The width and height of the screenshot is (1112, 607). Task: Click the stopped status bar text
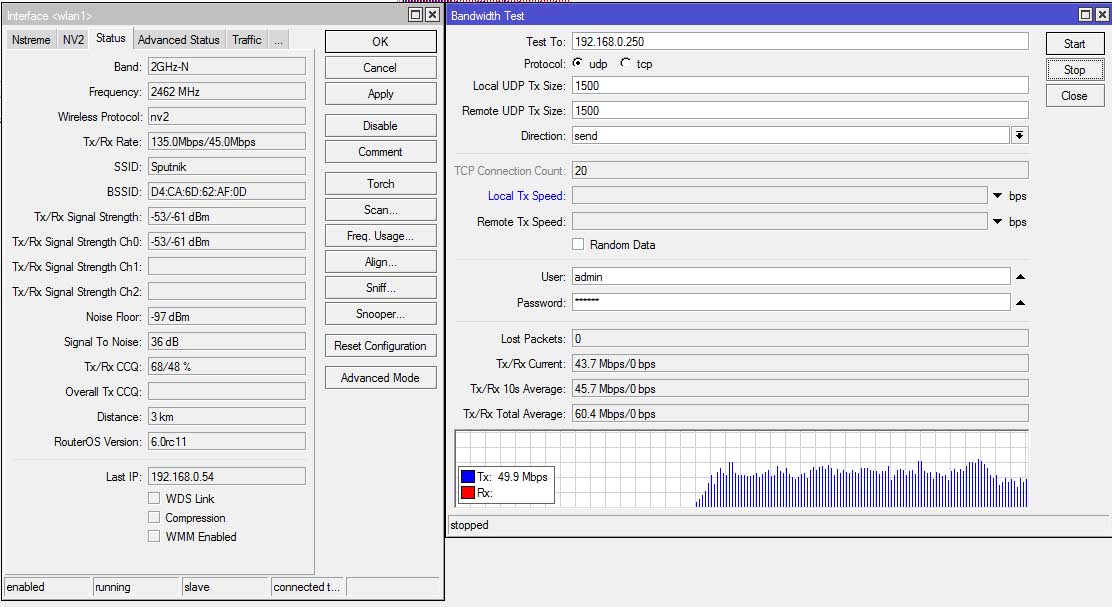pyautogui.click(x=469, y=525)
